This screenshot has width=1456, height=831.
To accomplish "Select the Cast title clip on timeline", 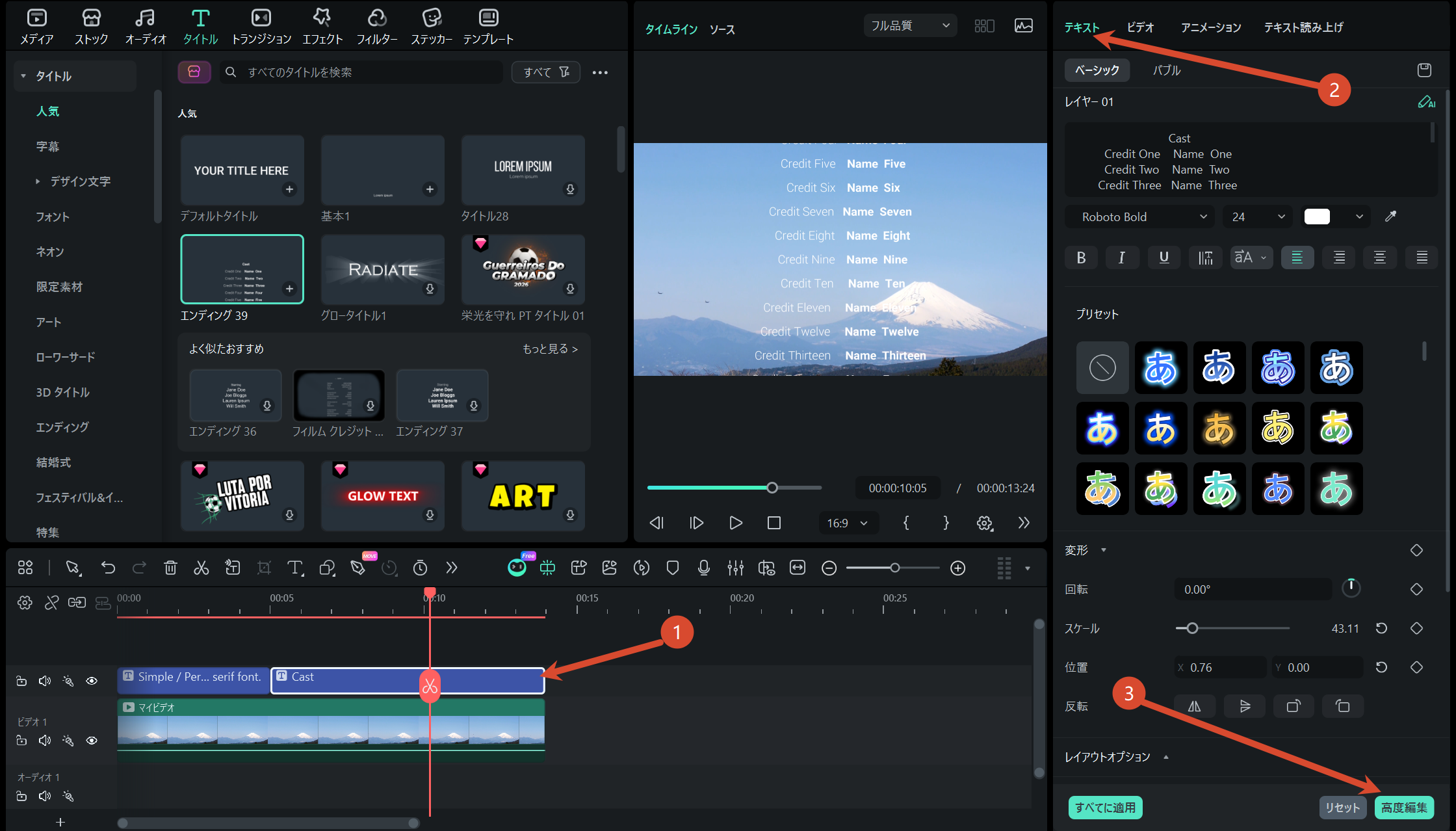I will point(408,681).
